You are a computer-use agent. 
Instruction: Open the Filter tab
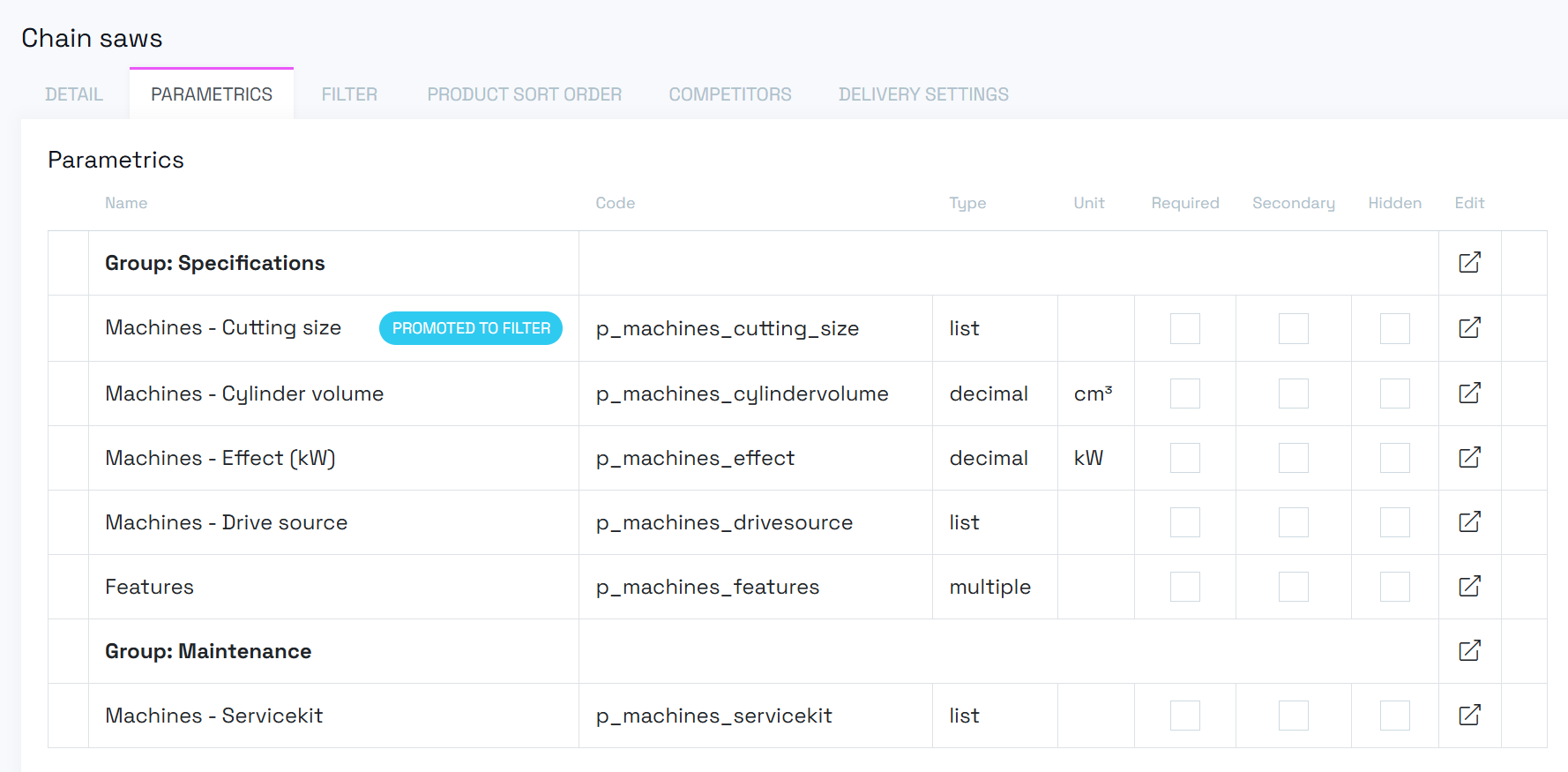[x=349, y=94]
